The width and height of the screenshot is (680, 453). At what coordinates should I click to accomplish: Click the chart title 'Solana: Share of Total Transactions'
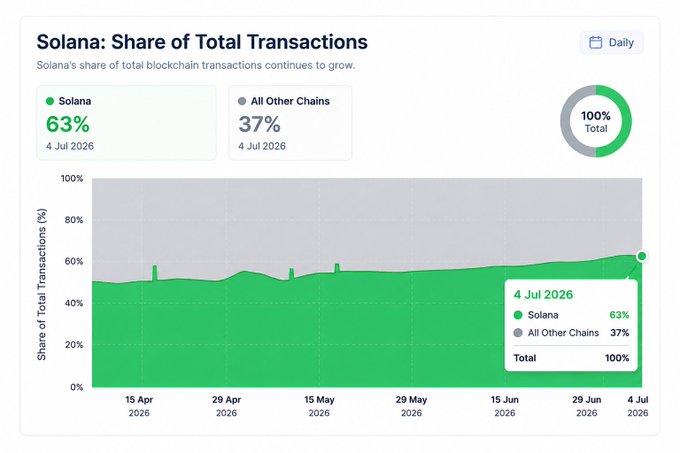tap(202, 42)
